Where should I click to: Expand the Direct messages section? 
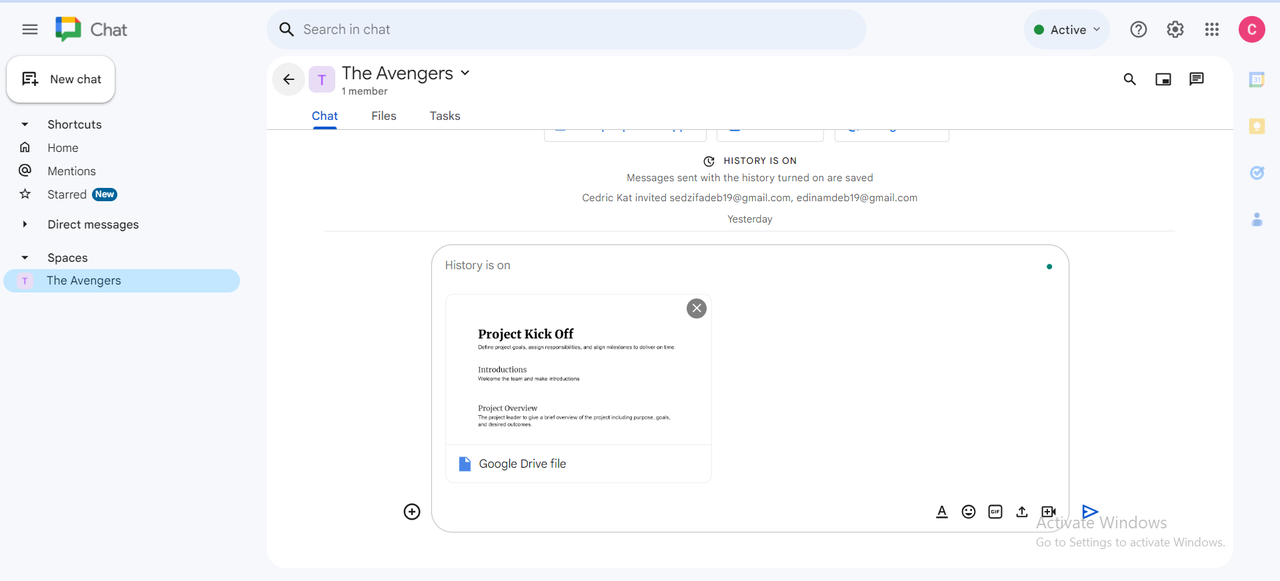(25, 225)
